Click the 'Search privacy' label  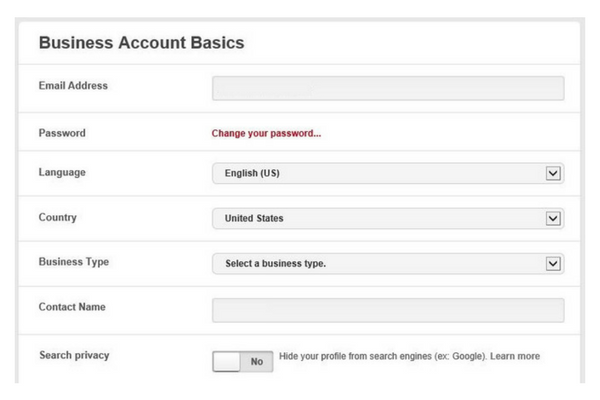pos(76,355)
